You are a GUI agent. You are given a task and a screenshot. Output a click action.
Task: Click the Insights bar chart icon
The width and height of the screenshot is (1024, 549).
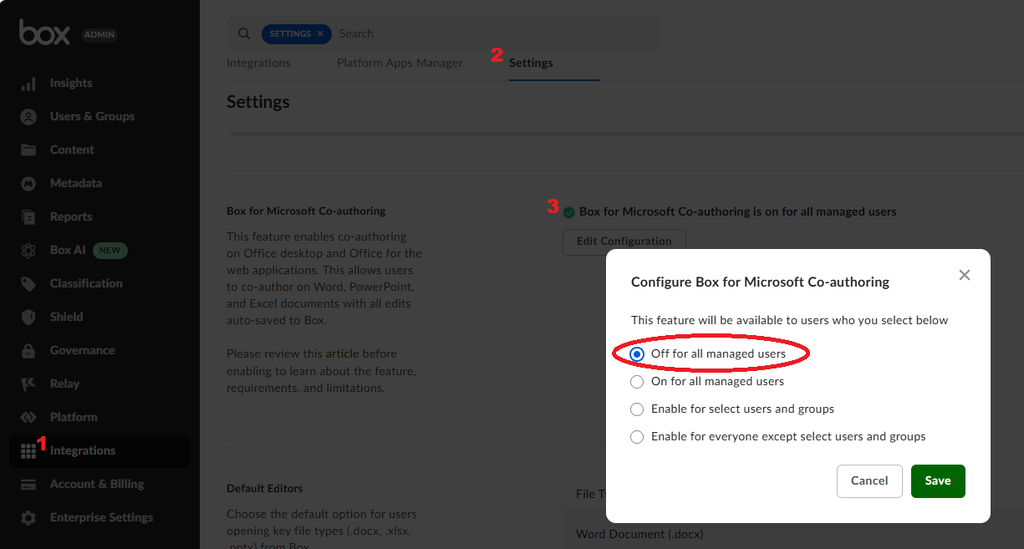click(29, 84)
